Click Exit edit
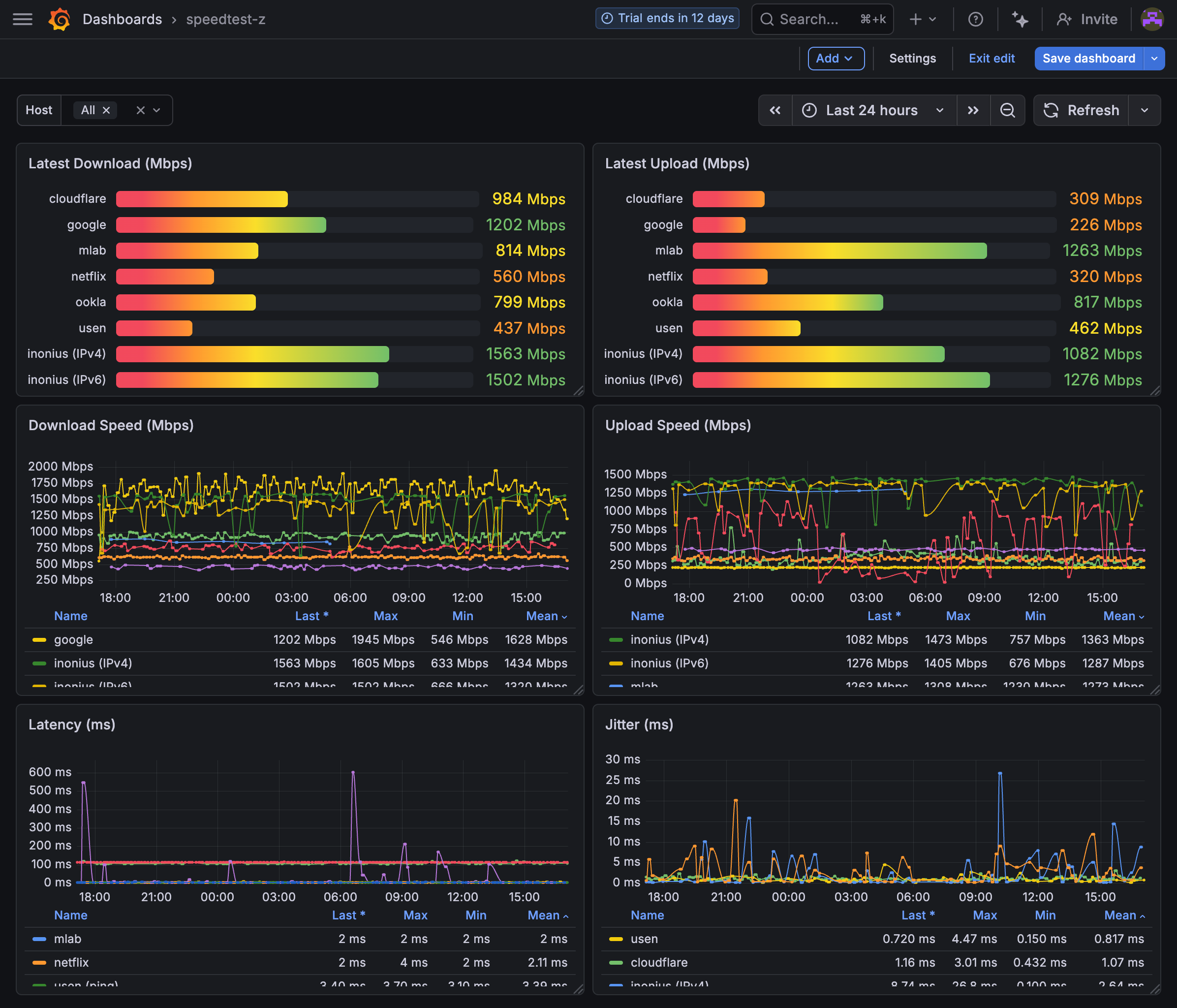This screenshot has height=1008, width=1177. pos(991,59)
